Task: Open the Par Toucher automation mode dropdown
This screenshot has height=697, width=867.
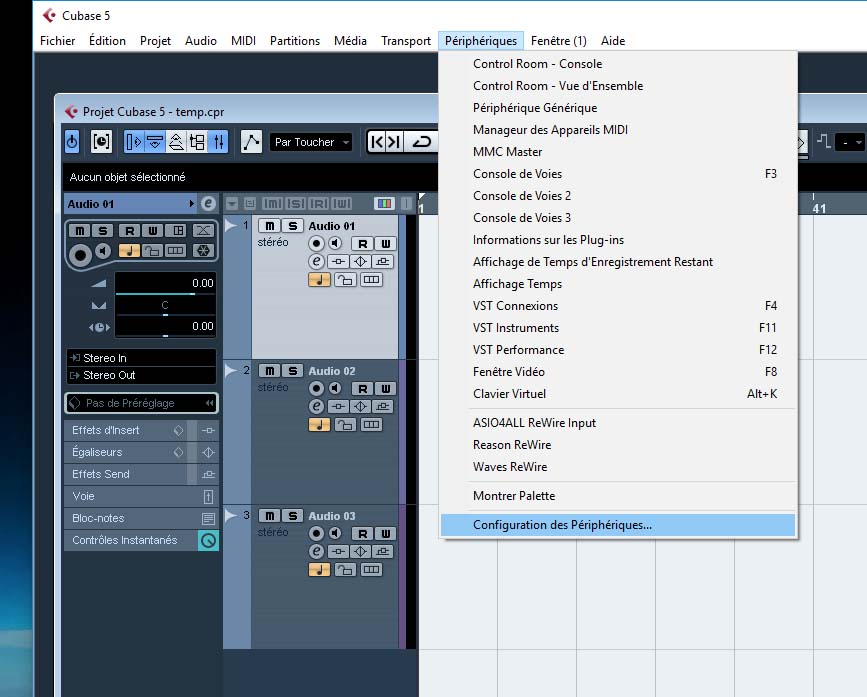Action: 311,142
